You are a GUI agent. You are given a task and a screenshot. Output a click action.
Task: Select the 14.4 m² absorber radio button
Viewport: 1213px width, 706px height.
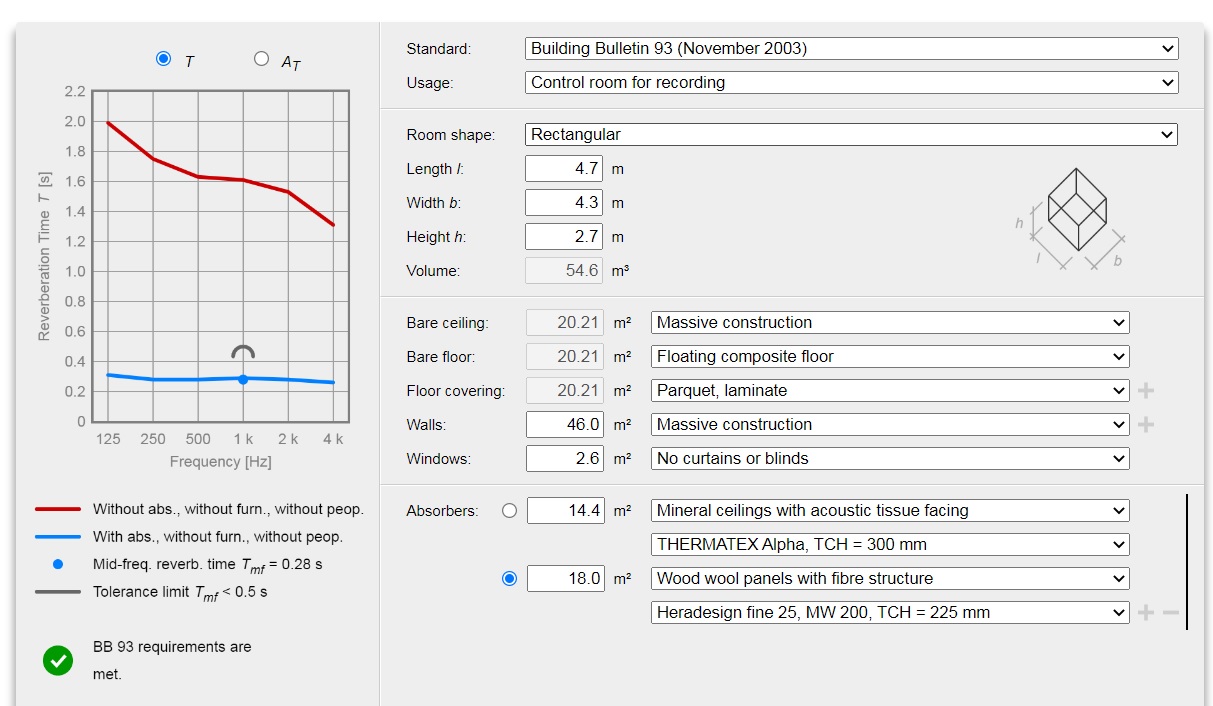coord(509,511)
